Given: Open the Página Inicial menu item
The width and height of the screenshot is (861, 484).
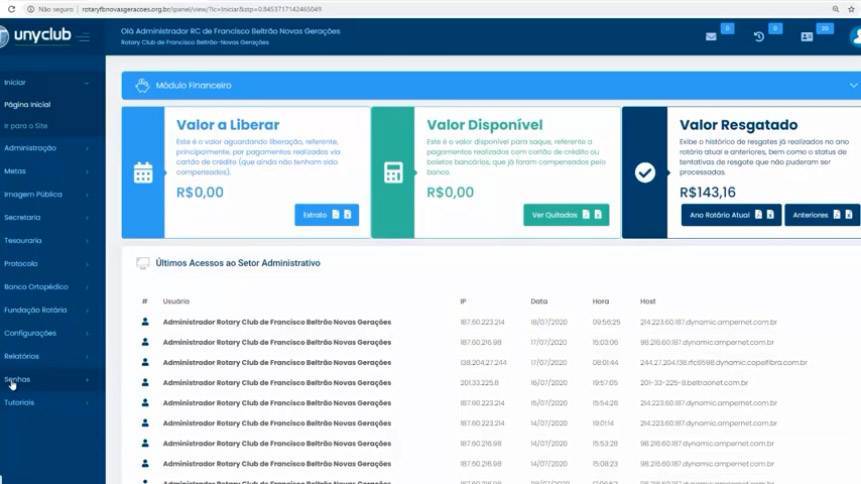Looking at the screenshot, I should [x=27, y=104].
